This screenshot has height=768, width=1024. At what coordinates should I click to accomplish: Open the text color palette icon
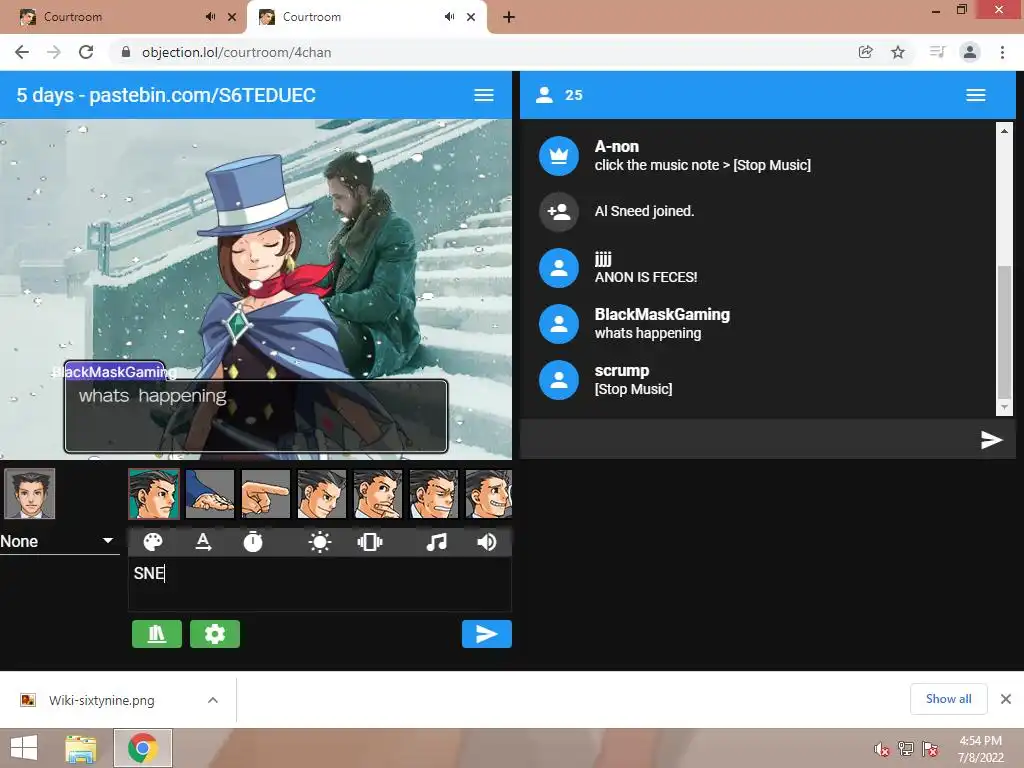153,542
